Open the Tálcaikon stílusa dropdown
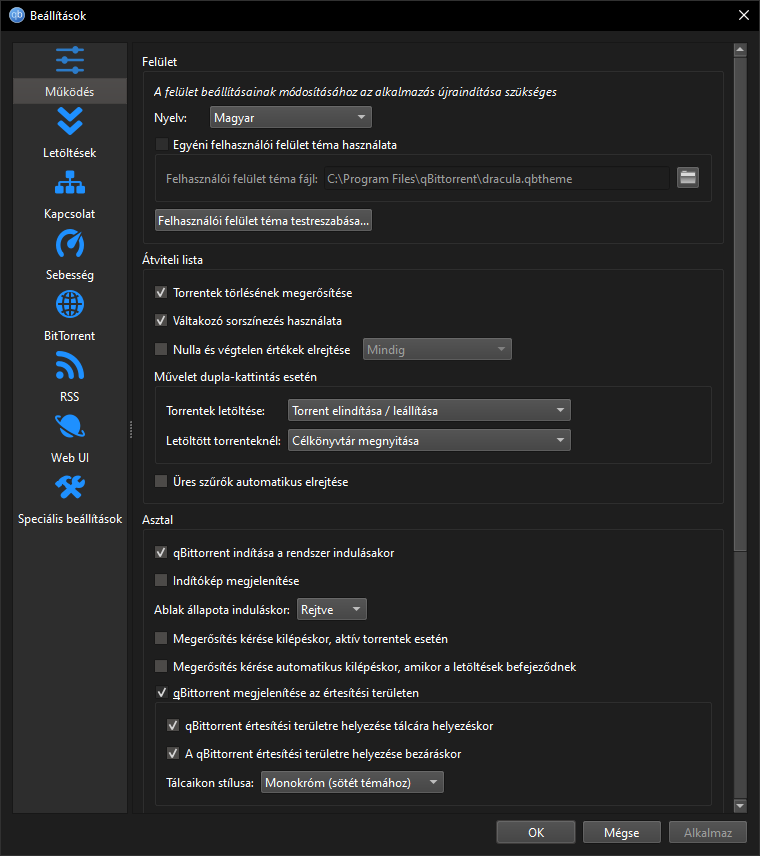The width and height of the screenshot is (760, 856). coord(352,782)
